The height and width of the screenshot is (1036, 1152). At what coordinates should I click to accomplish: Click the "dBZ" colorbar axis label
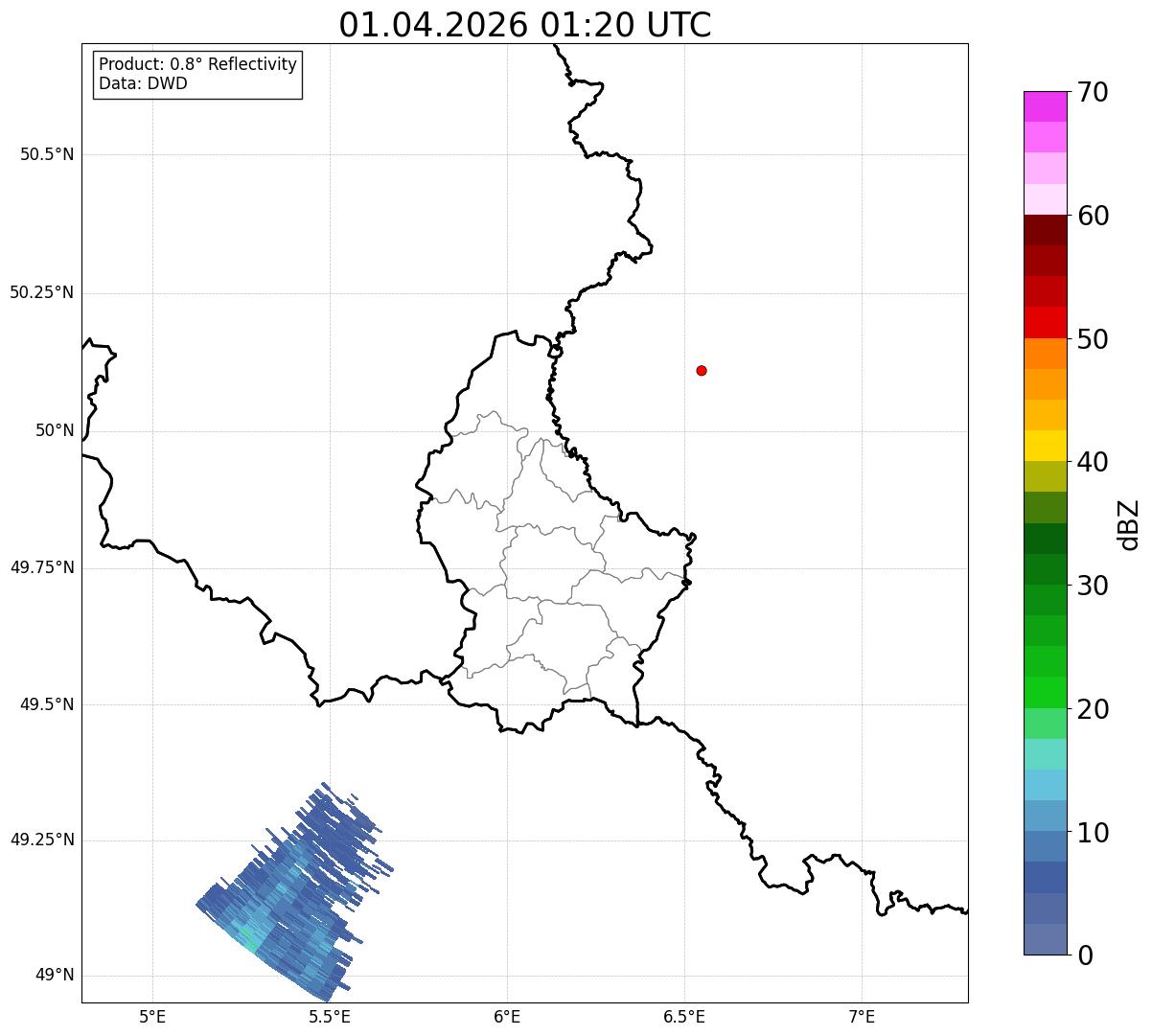pyautogui.click(x=1129, y=524)
